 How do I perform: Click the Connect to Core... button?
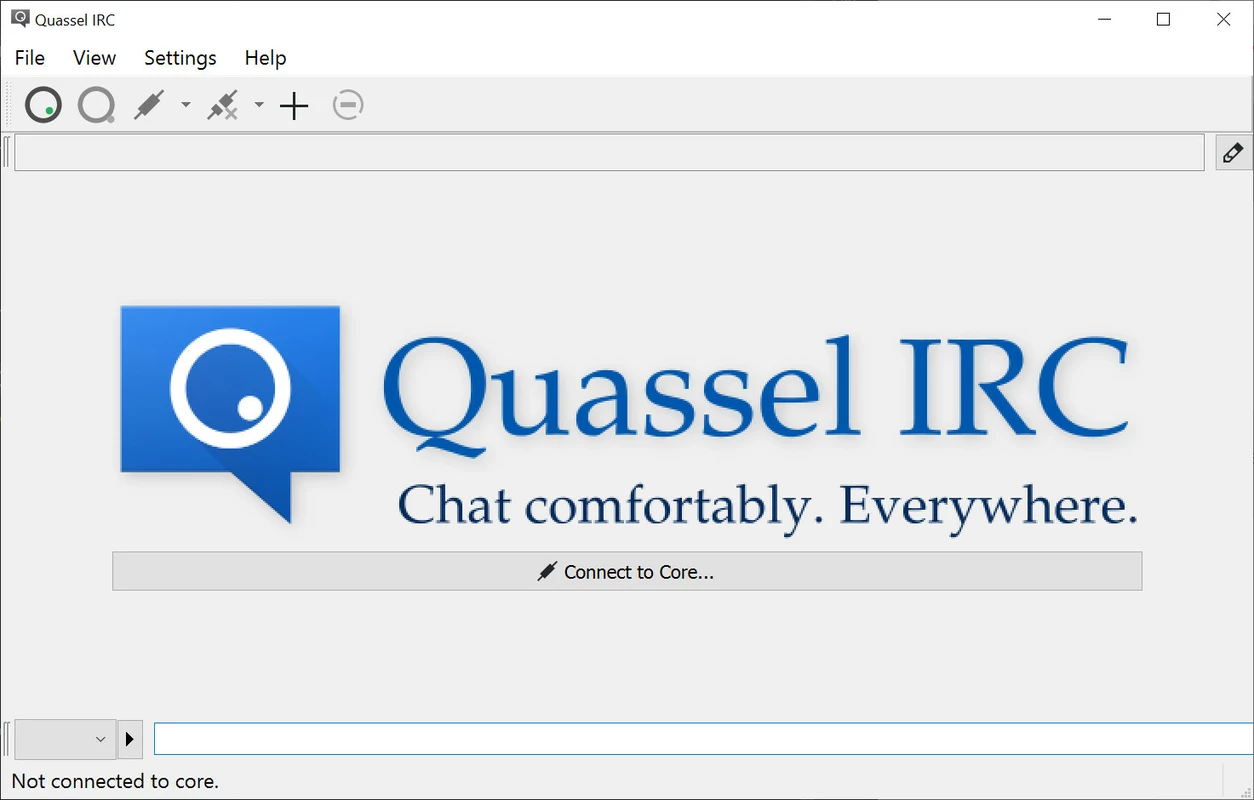click(x=627, y=572)
